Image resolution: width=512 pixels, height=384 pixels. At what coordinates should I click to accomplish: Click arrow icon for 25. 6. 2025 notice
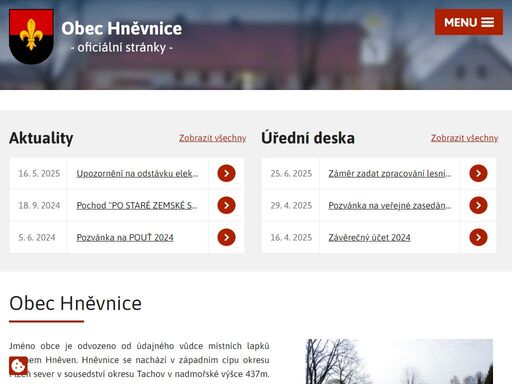(478, 173)
